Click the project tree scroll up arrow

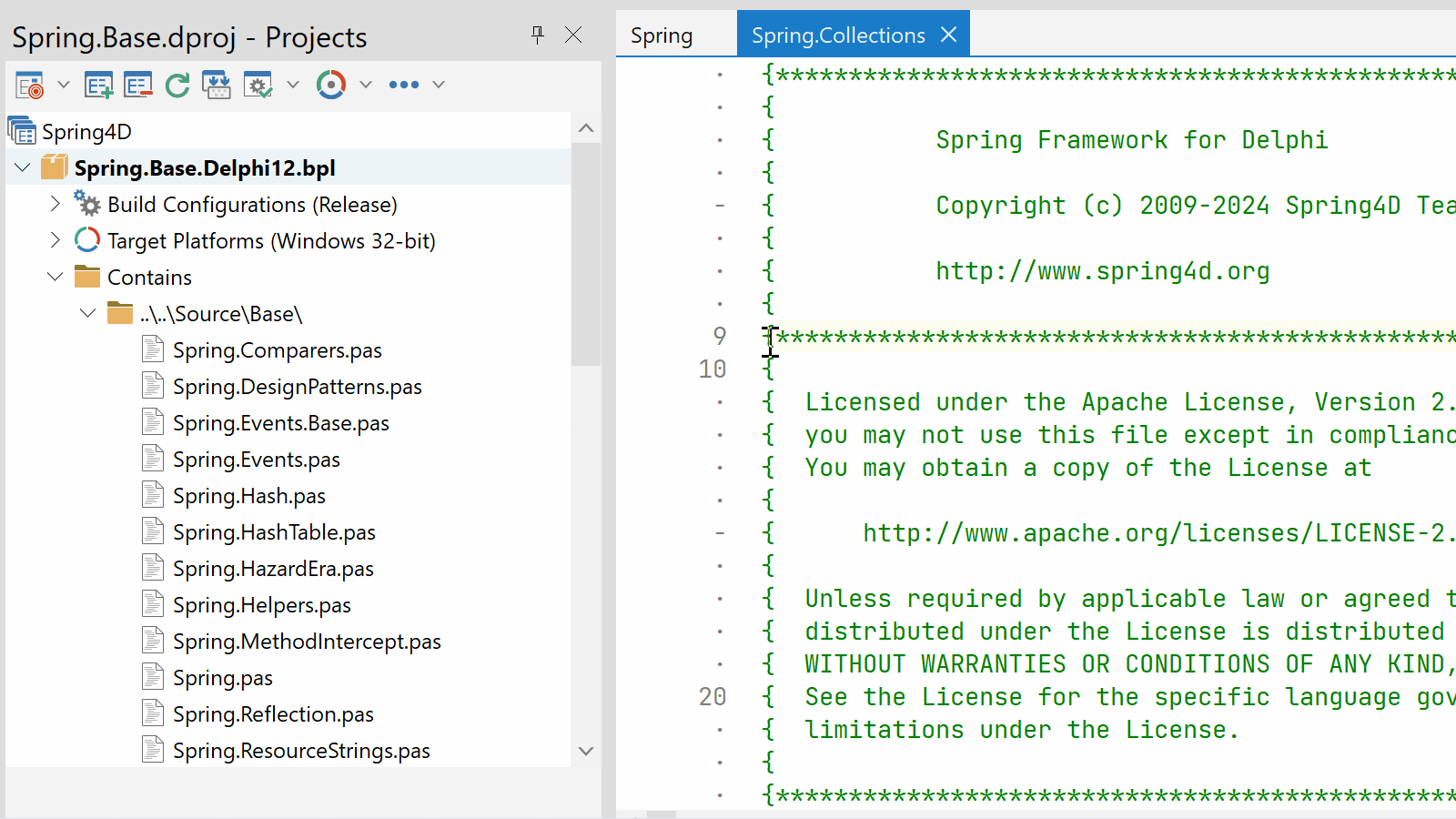coord(586,128)
